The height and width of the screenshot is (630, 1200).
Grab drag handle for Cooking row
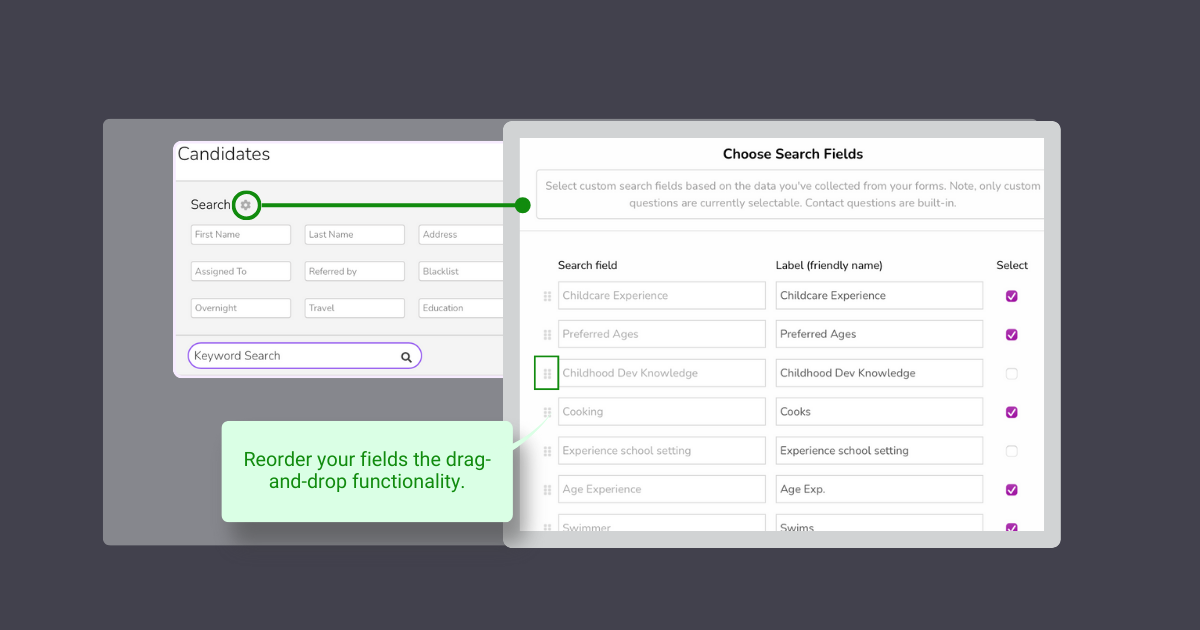(547, 412)
